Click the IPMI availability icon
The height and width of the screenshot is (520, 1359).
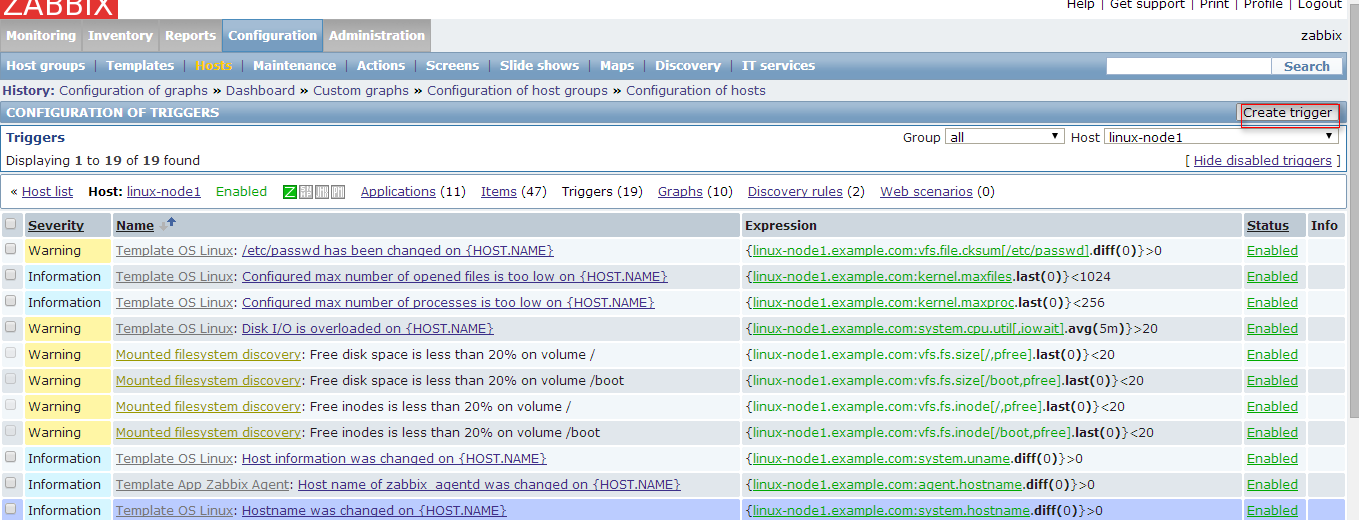pyautogui.click(x=338, y=192)
